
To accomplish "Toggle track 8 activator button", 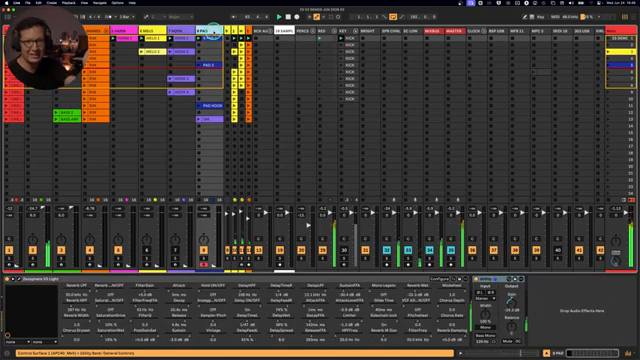I will [x=204, y=250].
